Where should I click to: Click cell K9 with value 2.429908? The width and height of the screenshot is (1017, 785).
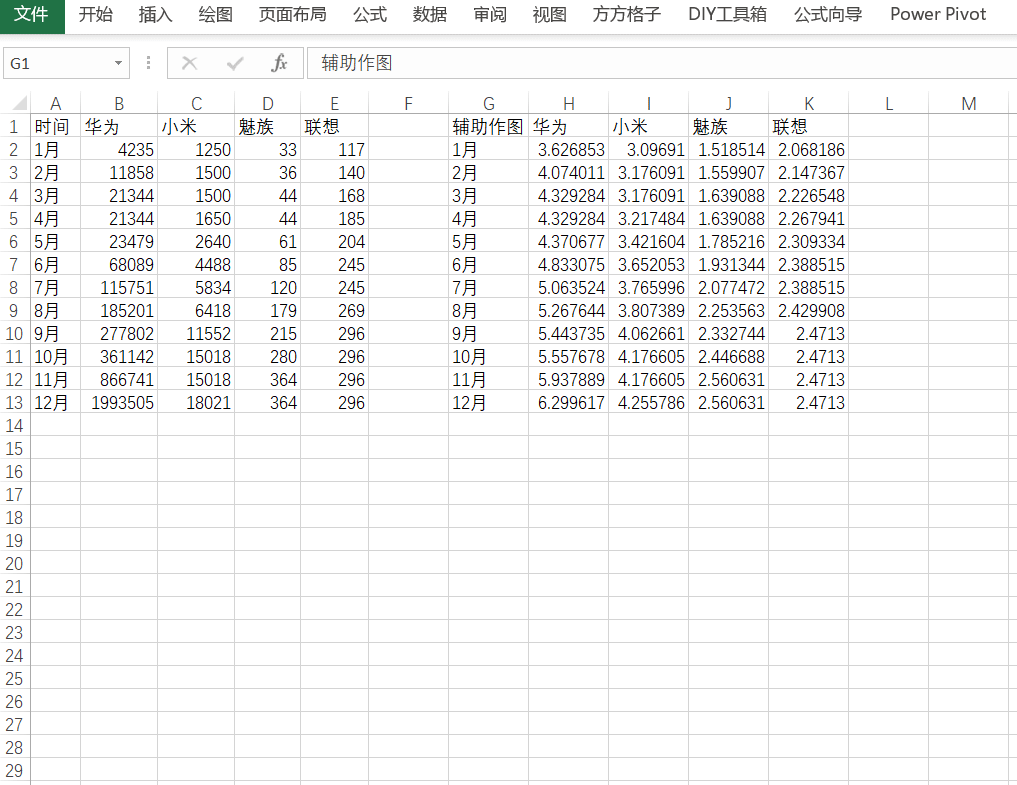tap(808, 310)
